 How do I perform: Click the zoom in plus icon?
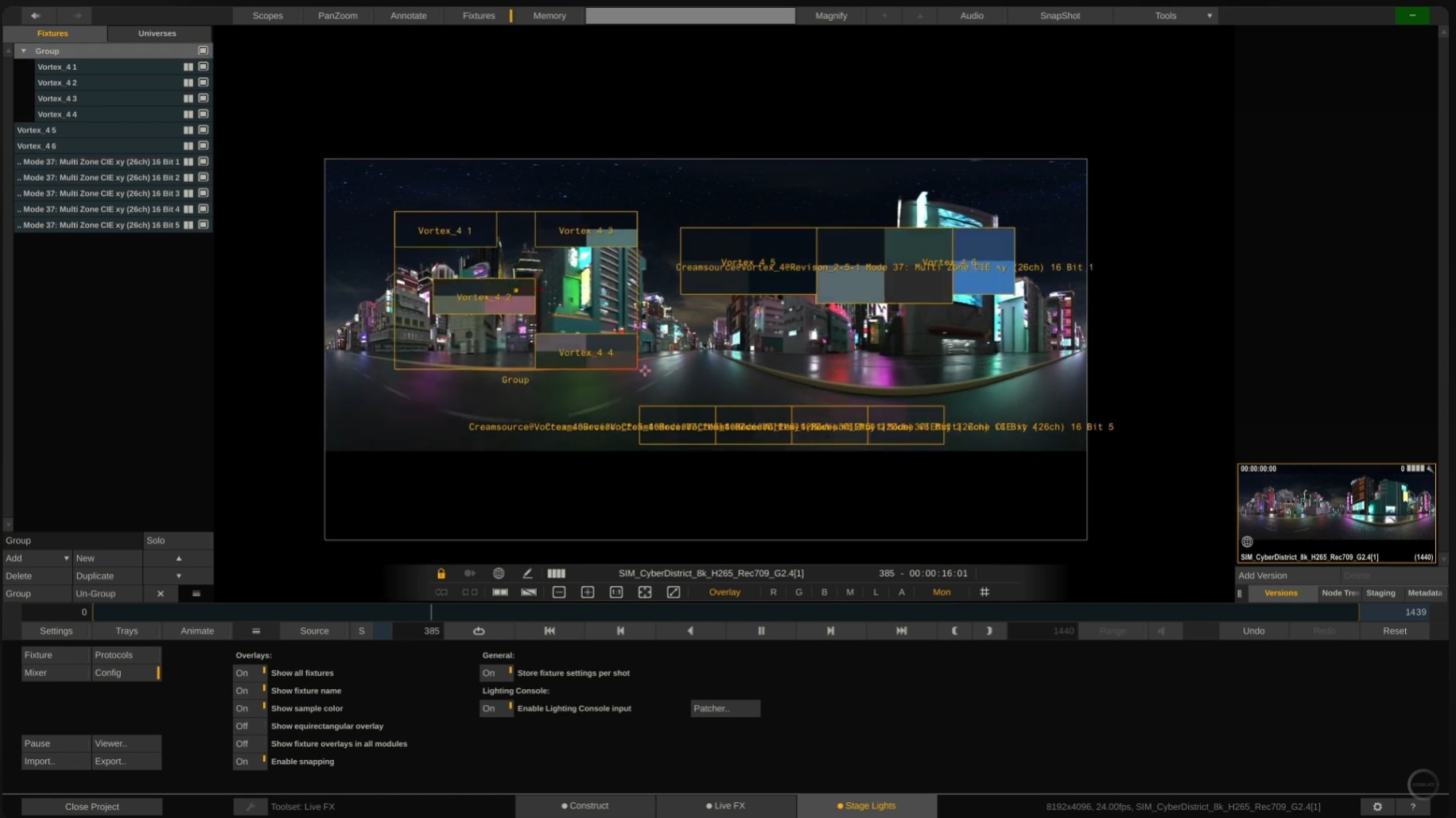point(588,592)
